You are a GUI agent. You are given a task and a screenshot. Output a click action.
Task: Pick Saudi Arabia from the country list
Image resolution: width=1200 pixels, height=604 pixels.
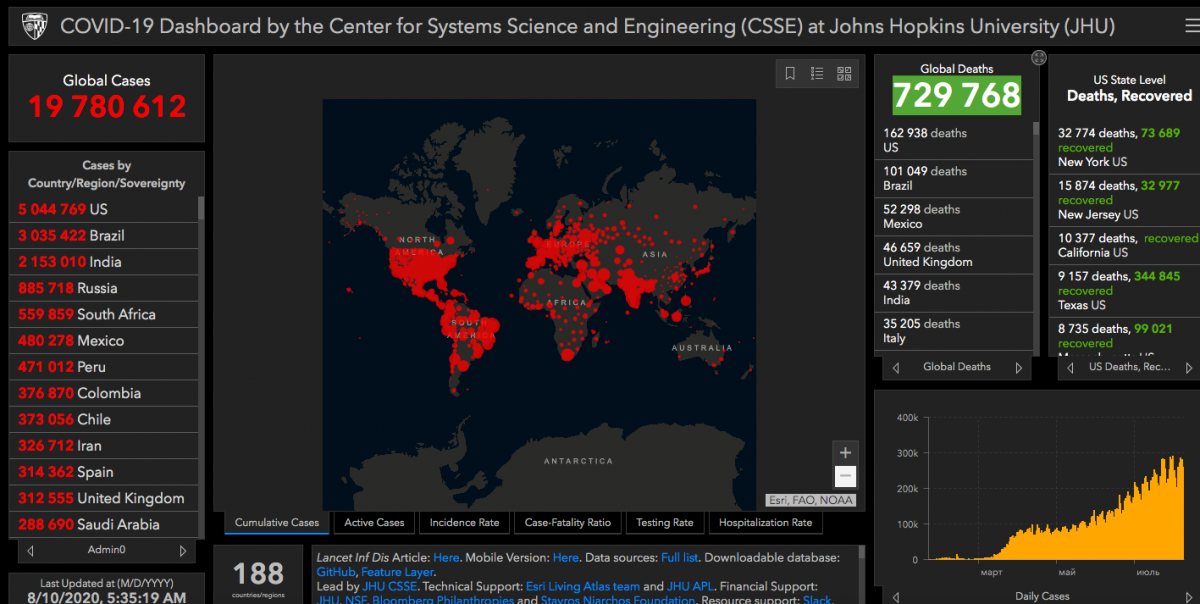click(104, 524)
